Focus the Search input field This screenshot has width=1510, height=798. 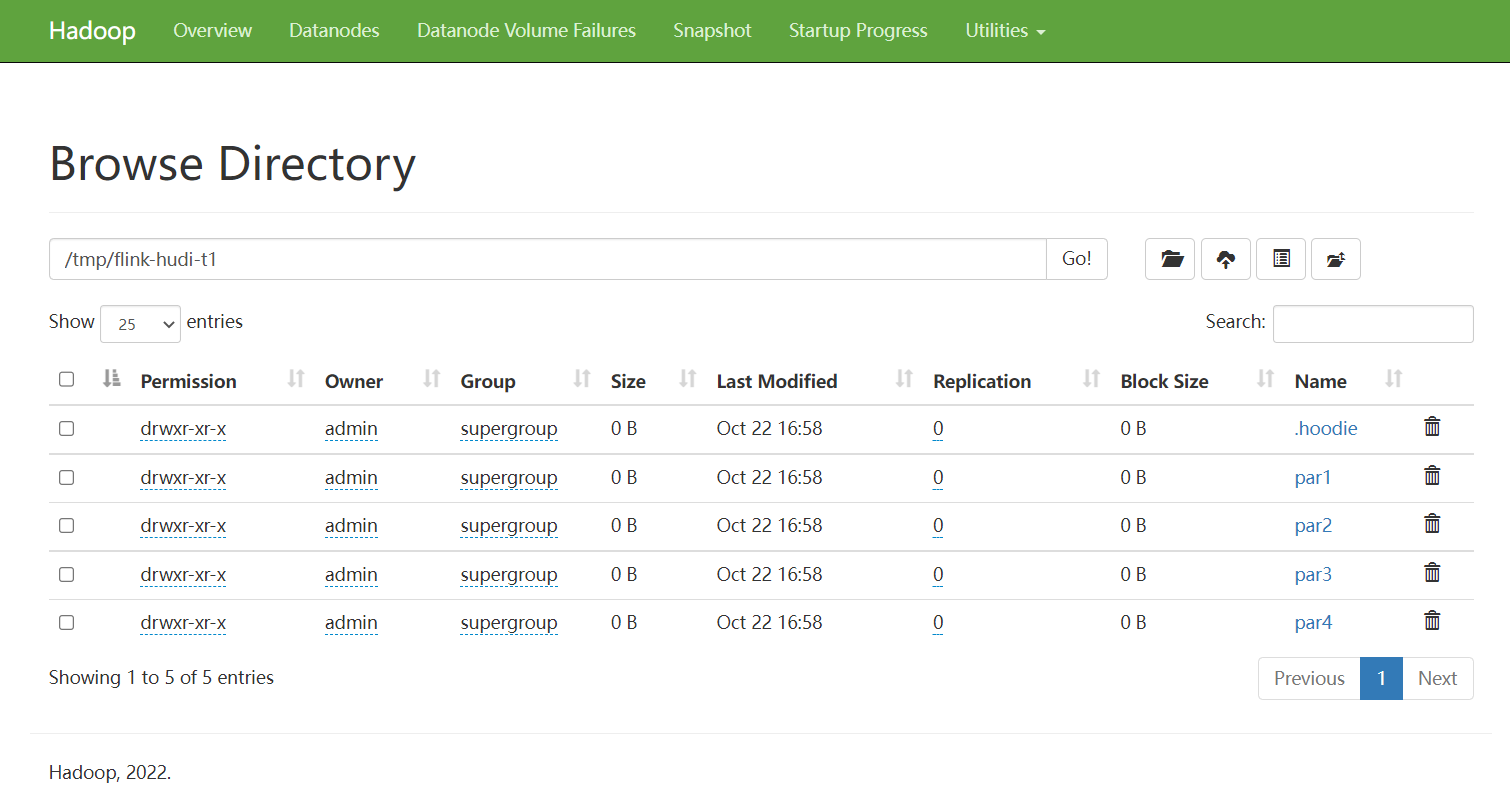coord(1372,324)
